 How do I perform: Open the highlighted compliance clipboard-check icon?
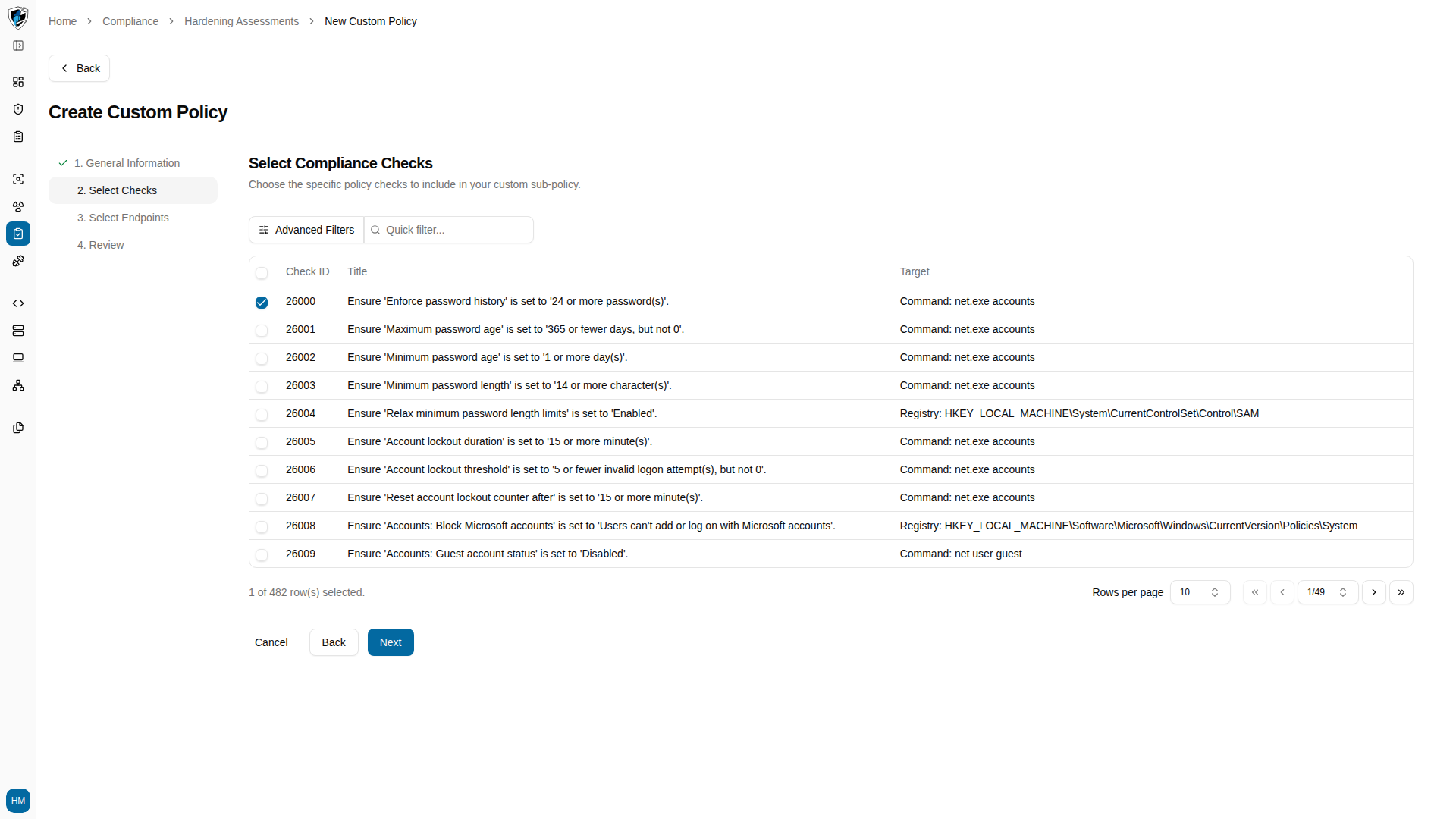[18, 234]
